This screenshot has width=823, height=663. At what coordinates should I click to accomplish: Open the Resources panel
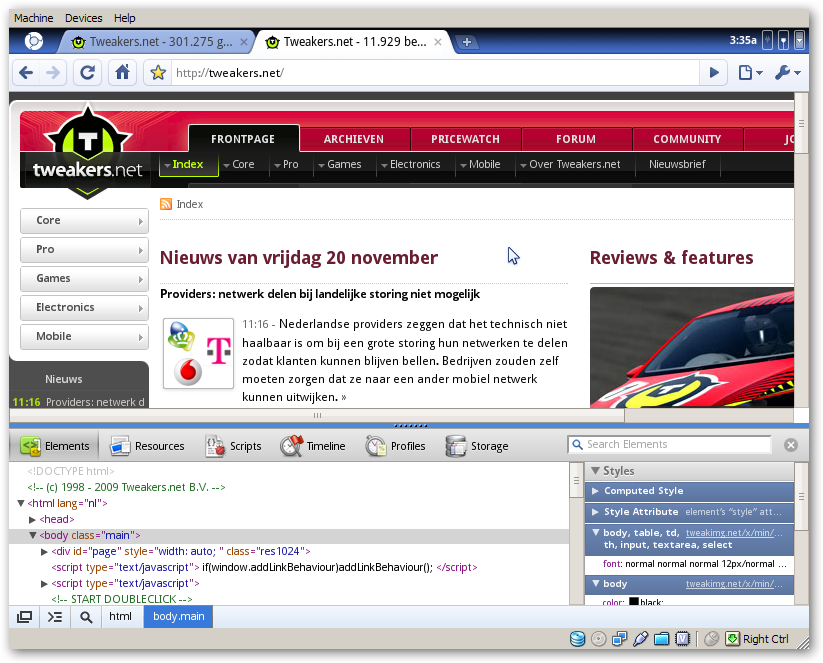click(147, 446)
